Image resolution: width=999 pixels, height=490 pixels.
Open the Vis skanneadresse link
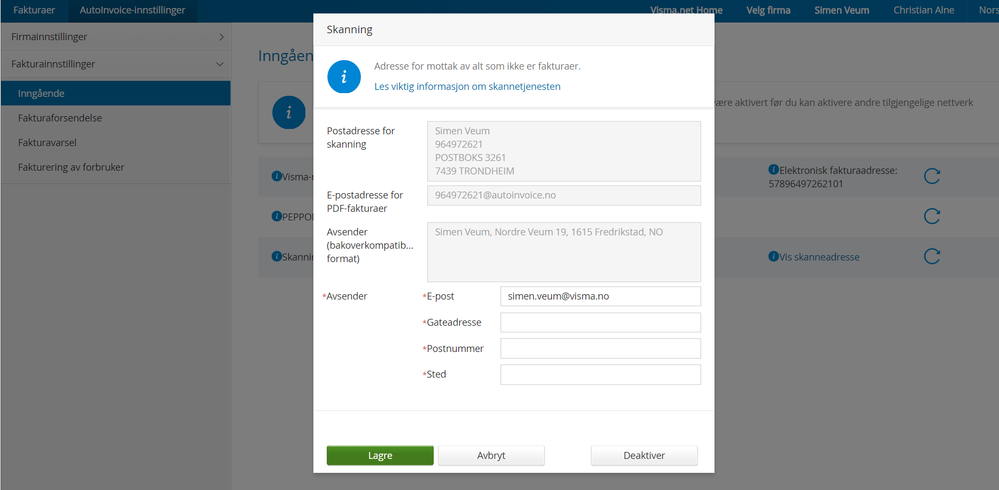click(x=819, y=257)
